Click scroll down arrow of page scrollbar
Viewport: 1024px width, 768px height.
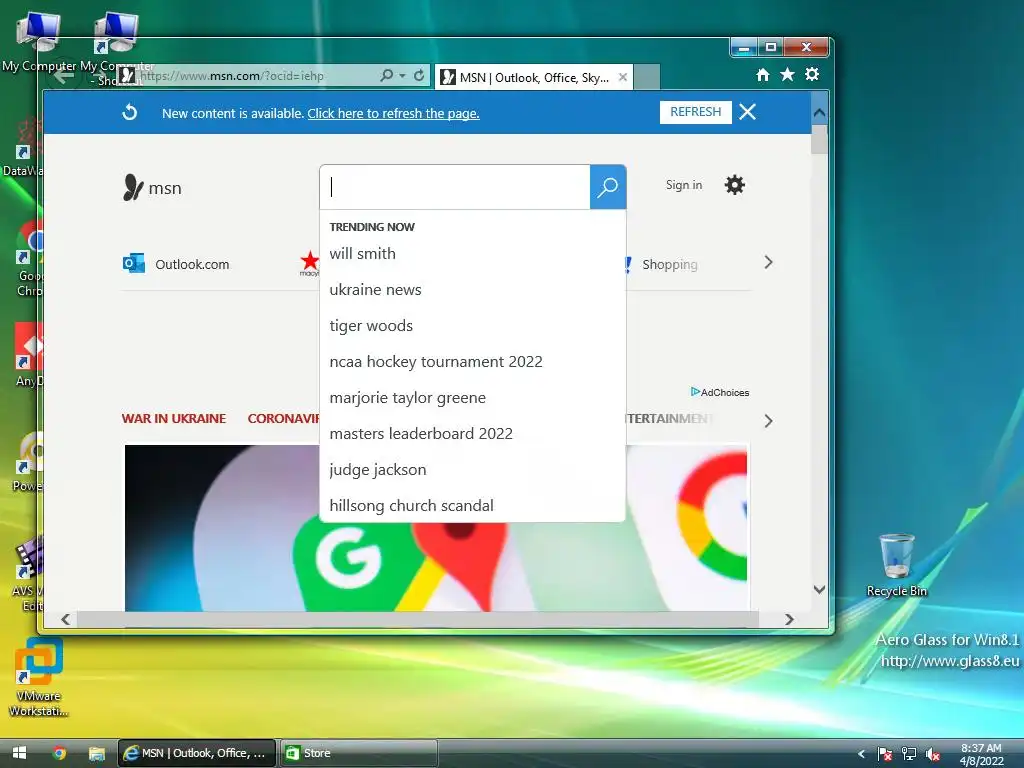click(819, 589)
